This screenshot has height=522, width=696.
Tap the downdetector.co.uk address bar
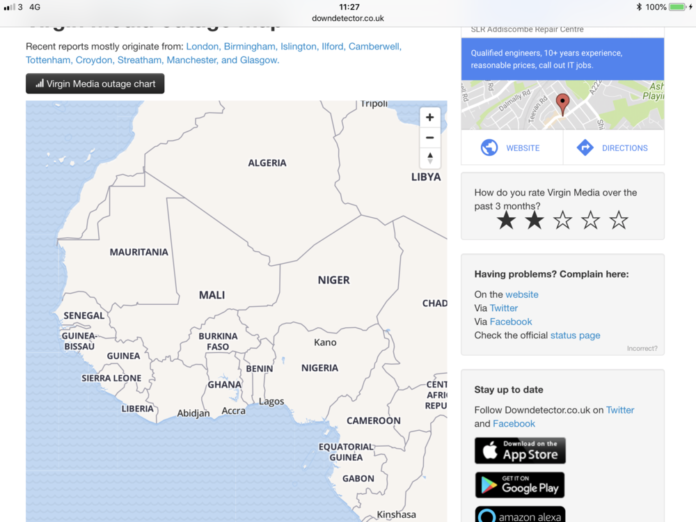pyautogui.click(x=348, y=18)
